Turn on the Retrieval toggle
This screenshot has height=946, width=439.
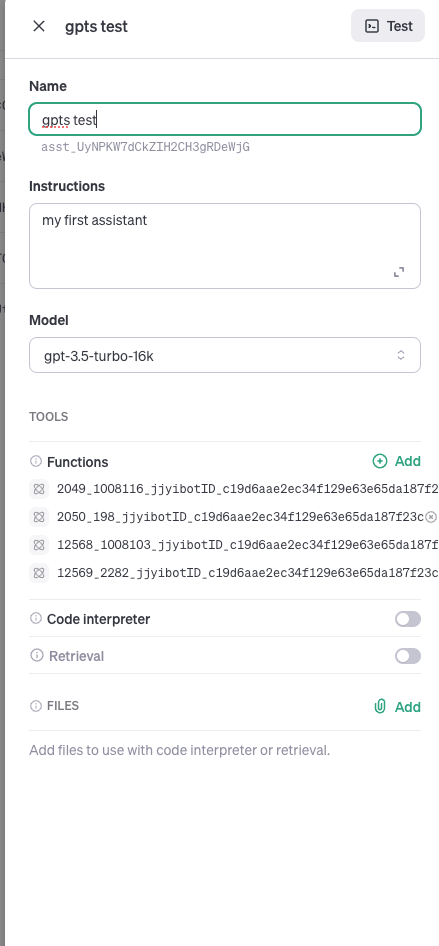408,656
